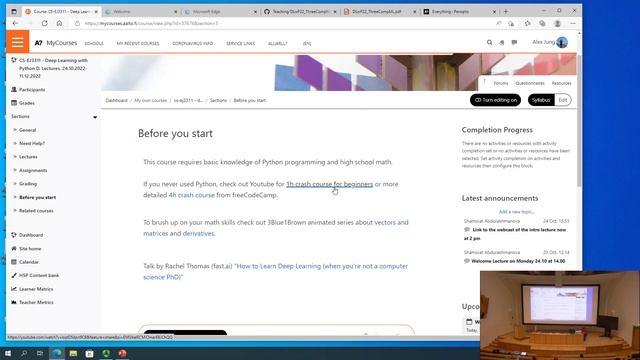This screenshot has height=360, width=640.
Task: Go back with browser back arrow
Action: (x=16, y=23)
